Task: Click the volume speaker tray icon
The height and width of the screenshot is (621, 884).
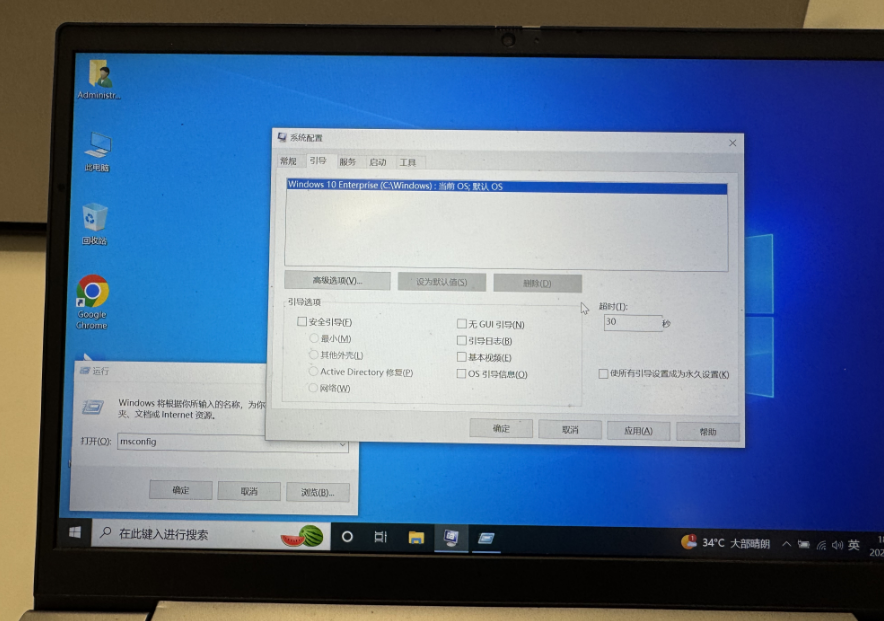Action: (837, 545)
